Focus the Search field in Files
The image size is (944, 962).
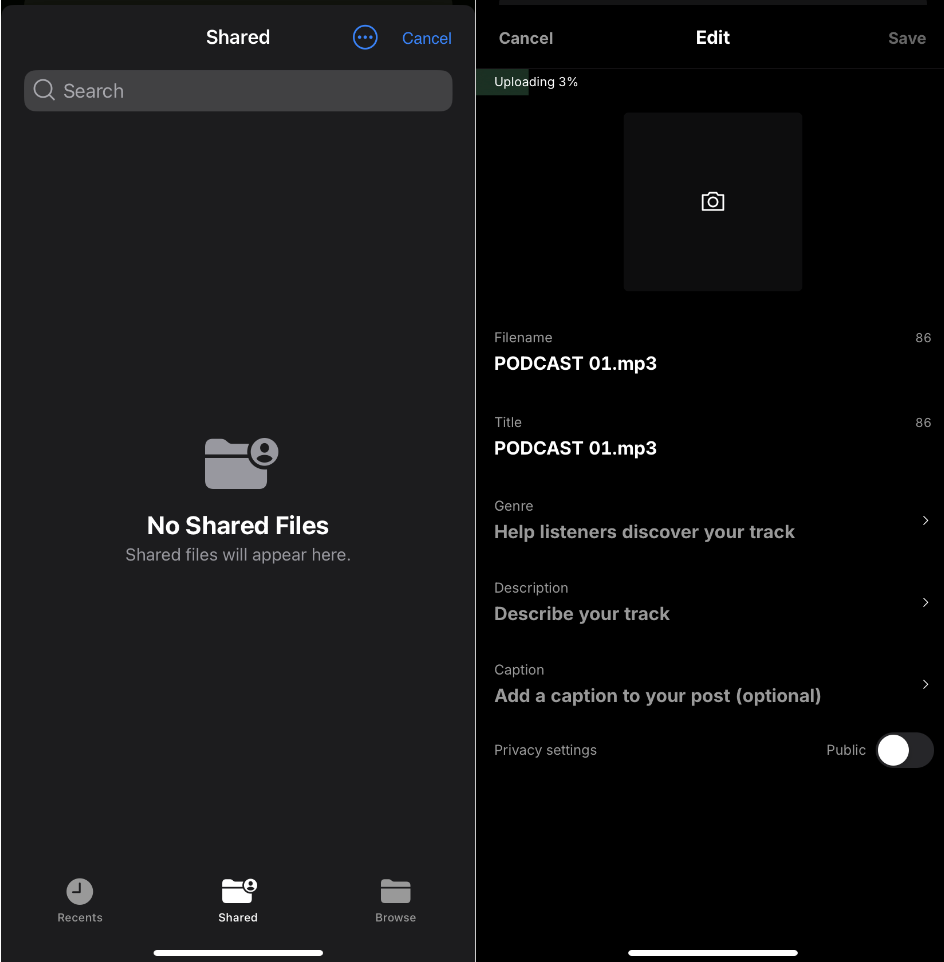(x=238, y=91)
